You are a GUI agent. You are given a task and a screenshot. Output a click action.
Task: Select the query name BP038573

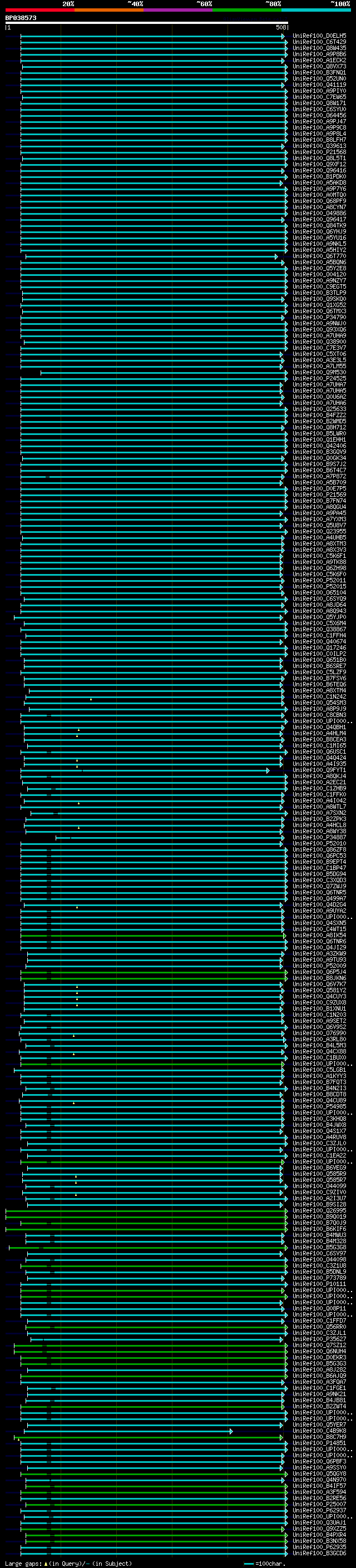[x=21, y=18]
